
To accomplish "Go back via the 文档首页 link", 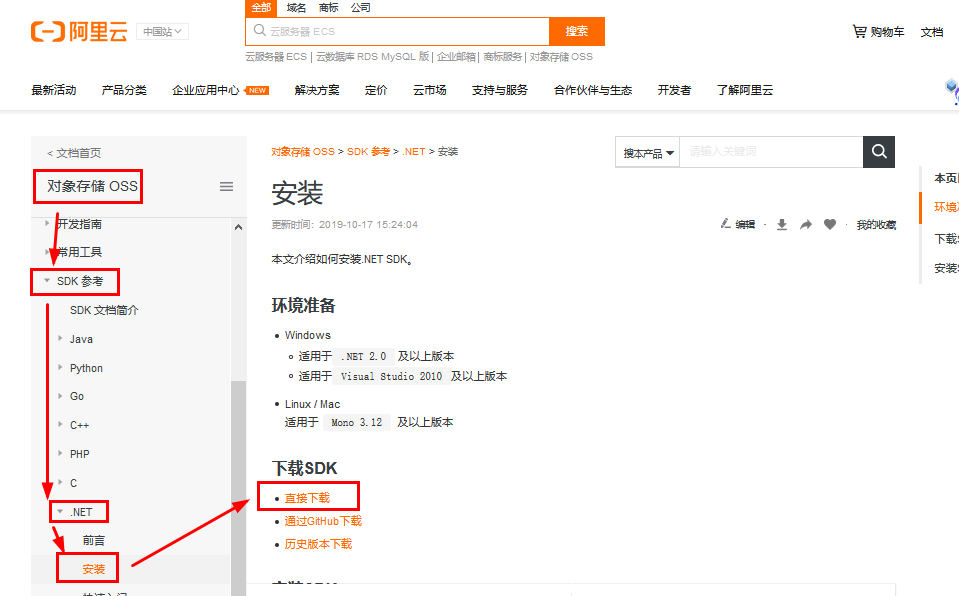I will pyautogui.click(x=74, y=153).
